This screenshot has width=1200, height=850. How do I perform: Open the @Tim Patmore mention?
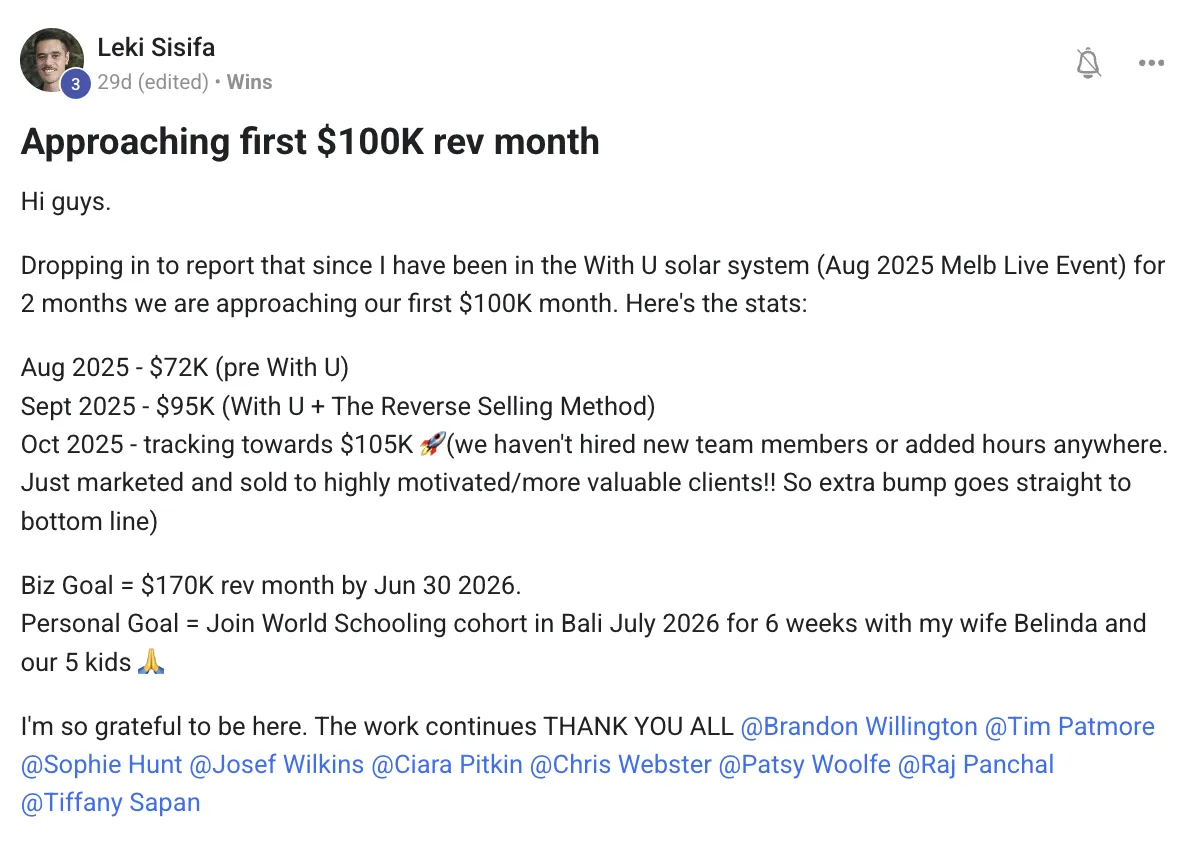click(x=1070, y=727)
